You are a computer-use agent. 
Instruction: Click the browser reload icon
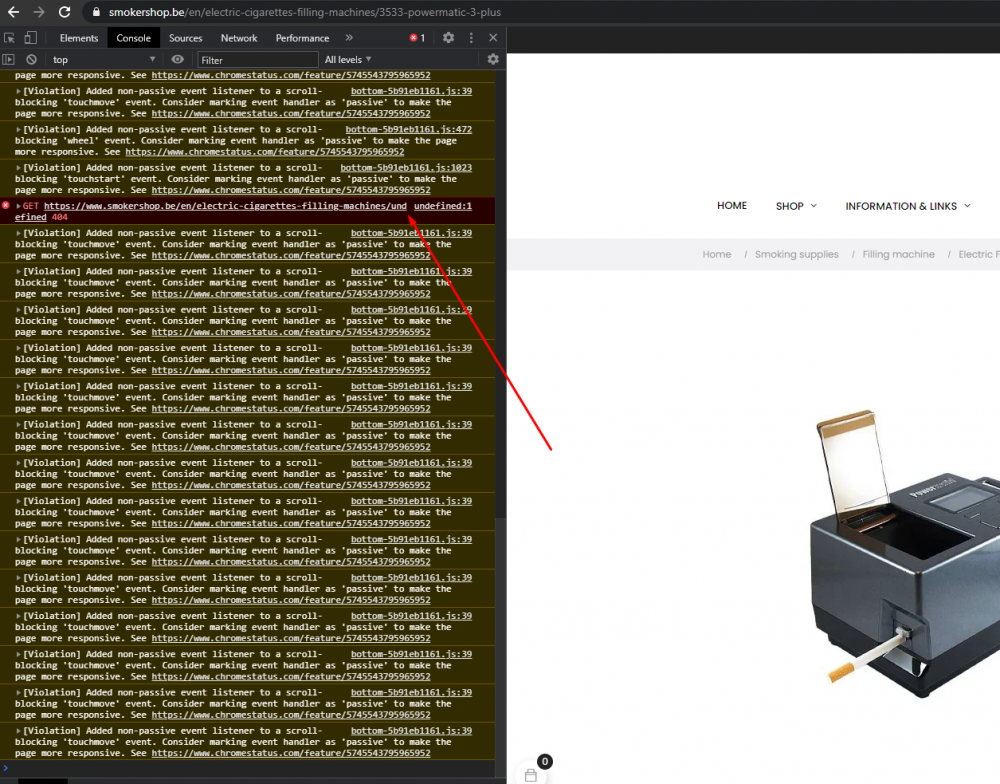[64, 13]
